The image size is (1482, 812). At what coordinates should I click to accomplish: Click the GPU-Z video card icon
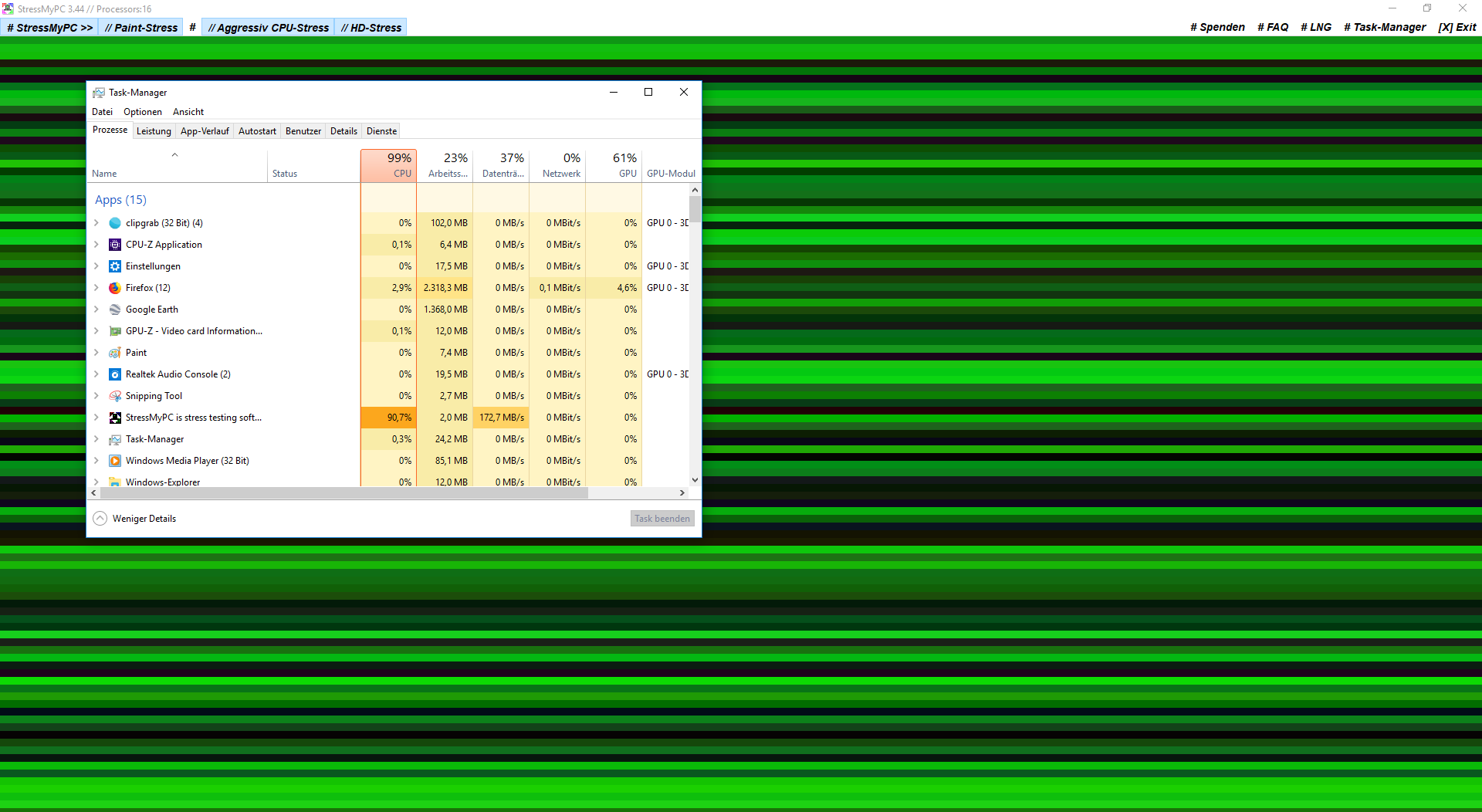click(115, 331)
